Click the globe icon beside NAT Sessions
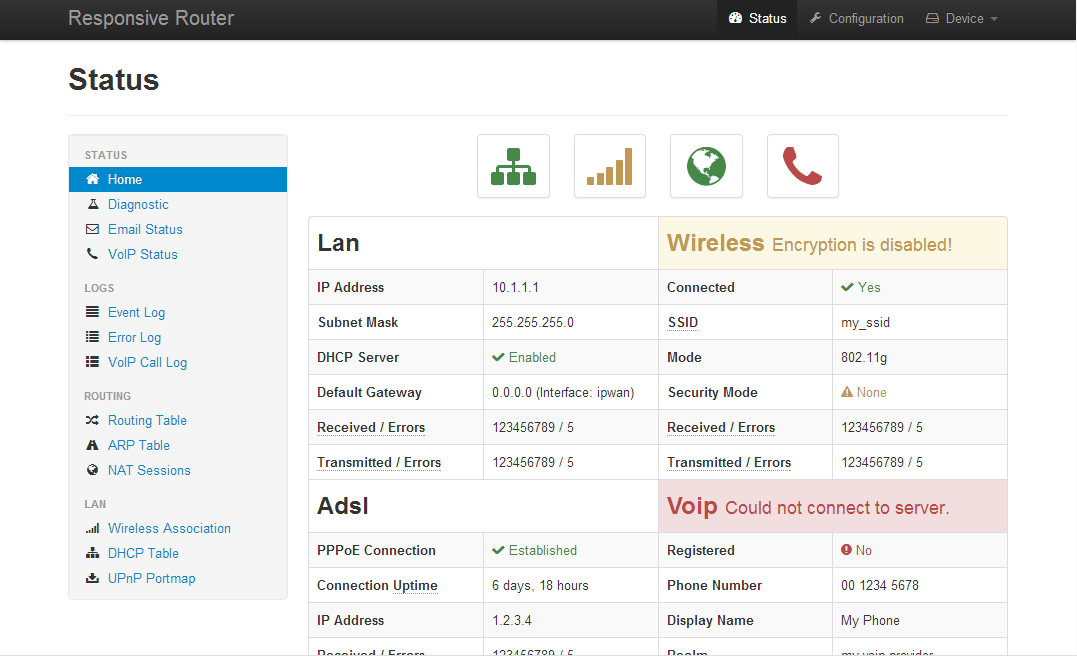Screen dimensions: 1077x656 [x=93, y=470]
